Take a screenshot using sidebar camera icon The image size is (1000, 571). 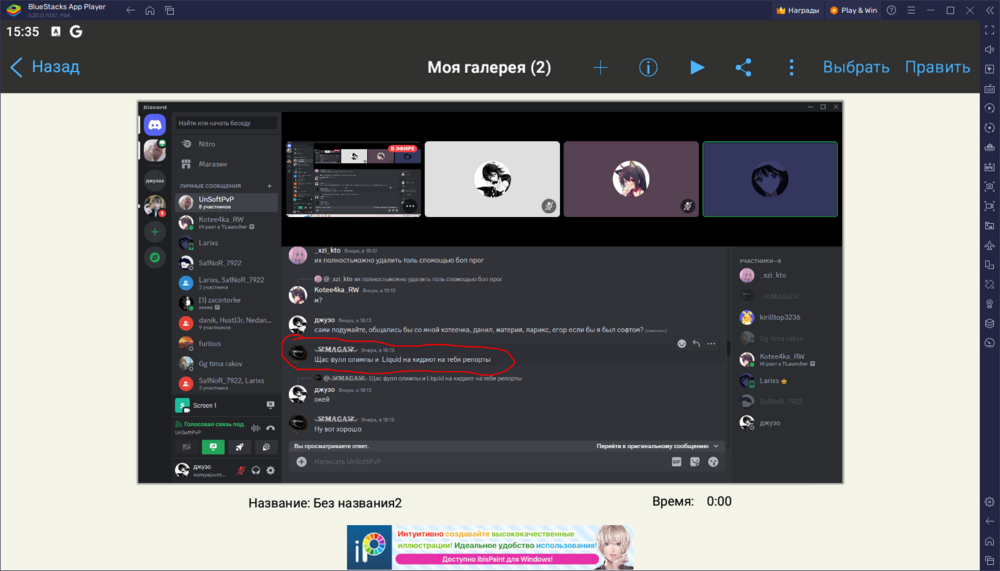pyautogui.click(x=989, y=186)
